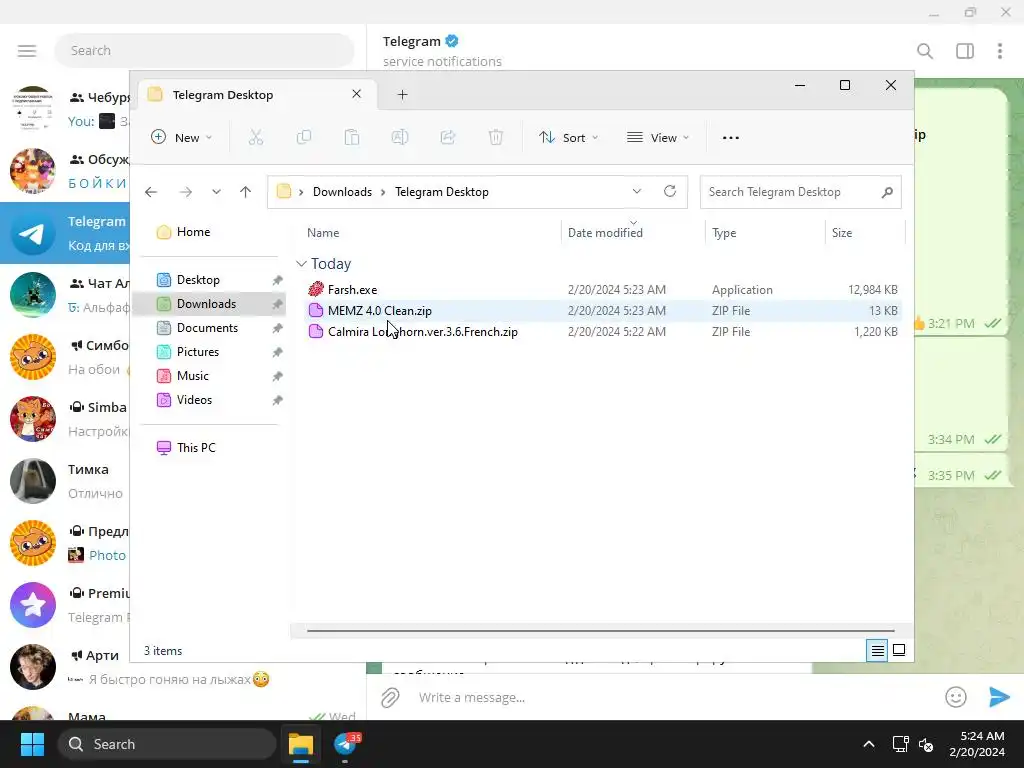Click Downloads in the address breadcrumb
This screenshot has height=768, width=1024.
[x=342, y=192]
